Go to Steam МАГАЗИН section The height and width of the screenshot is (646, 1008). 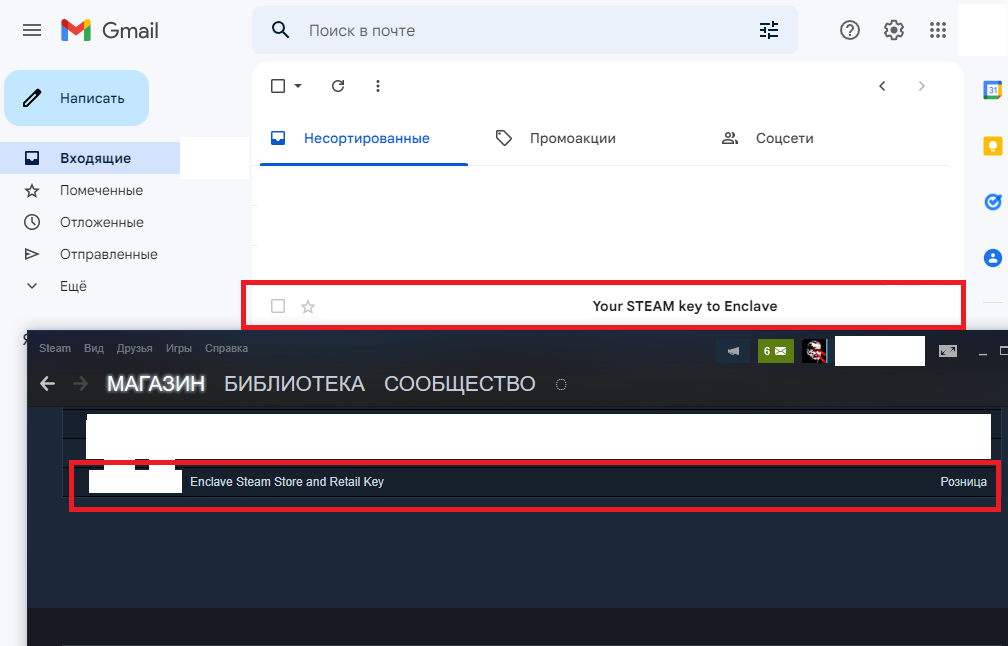156,384
